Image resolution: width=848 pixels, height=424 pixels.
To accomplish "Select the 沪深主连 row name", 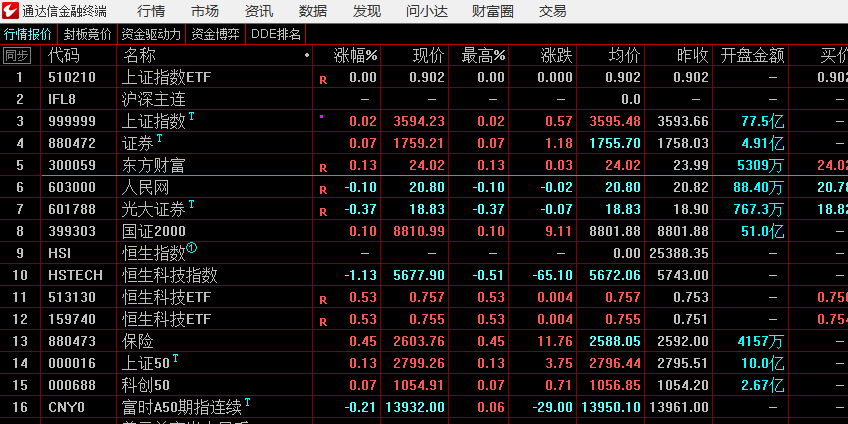I will click(154, 100).
